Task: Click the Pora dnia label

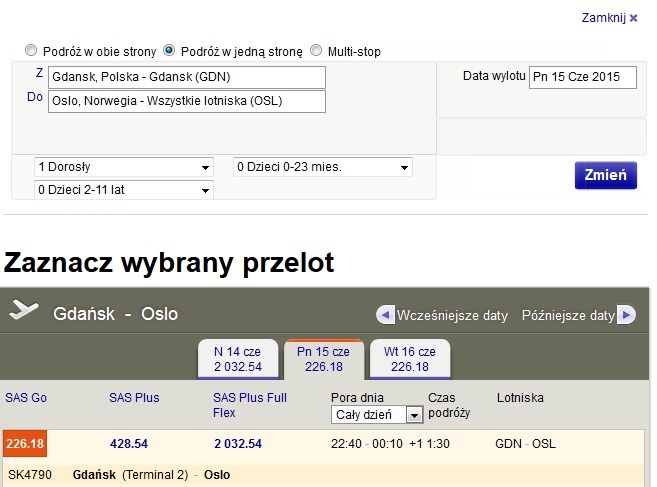Action: (357, 397)
